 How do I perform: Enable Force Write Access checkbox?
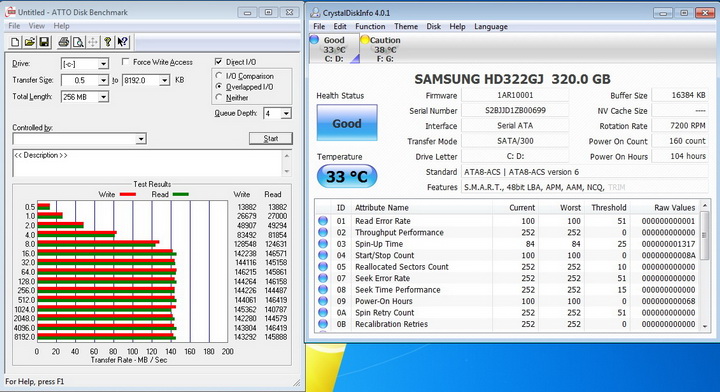click(x=125, y=62)
